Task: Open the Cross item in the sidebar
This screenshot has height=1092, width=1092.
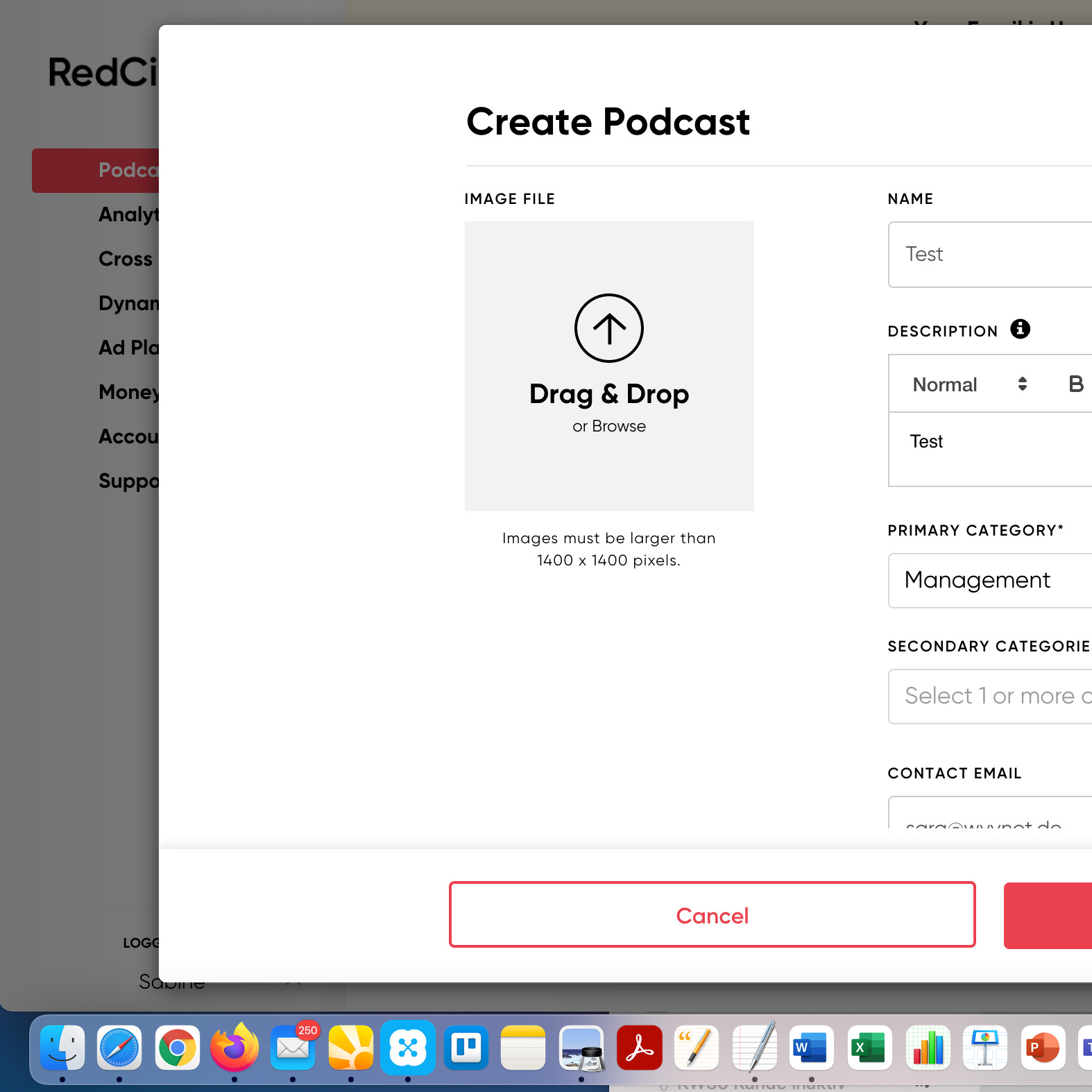Action: tap(126, 259)
